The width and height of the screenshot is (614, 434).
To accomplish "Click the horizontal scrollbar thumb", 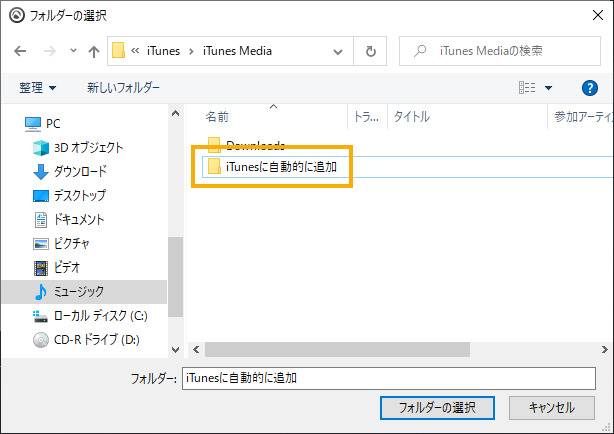I will pyautogui.click(x=337, y=349).
